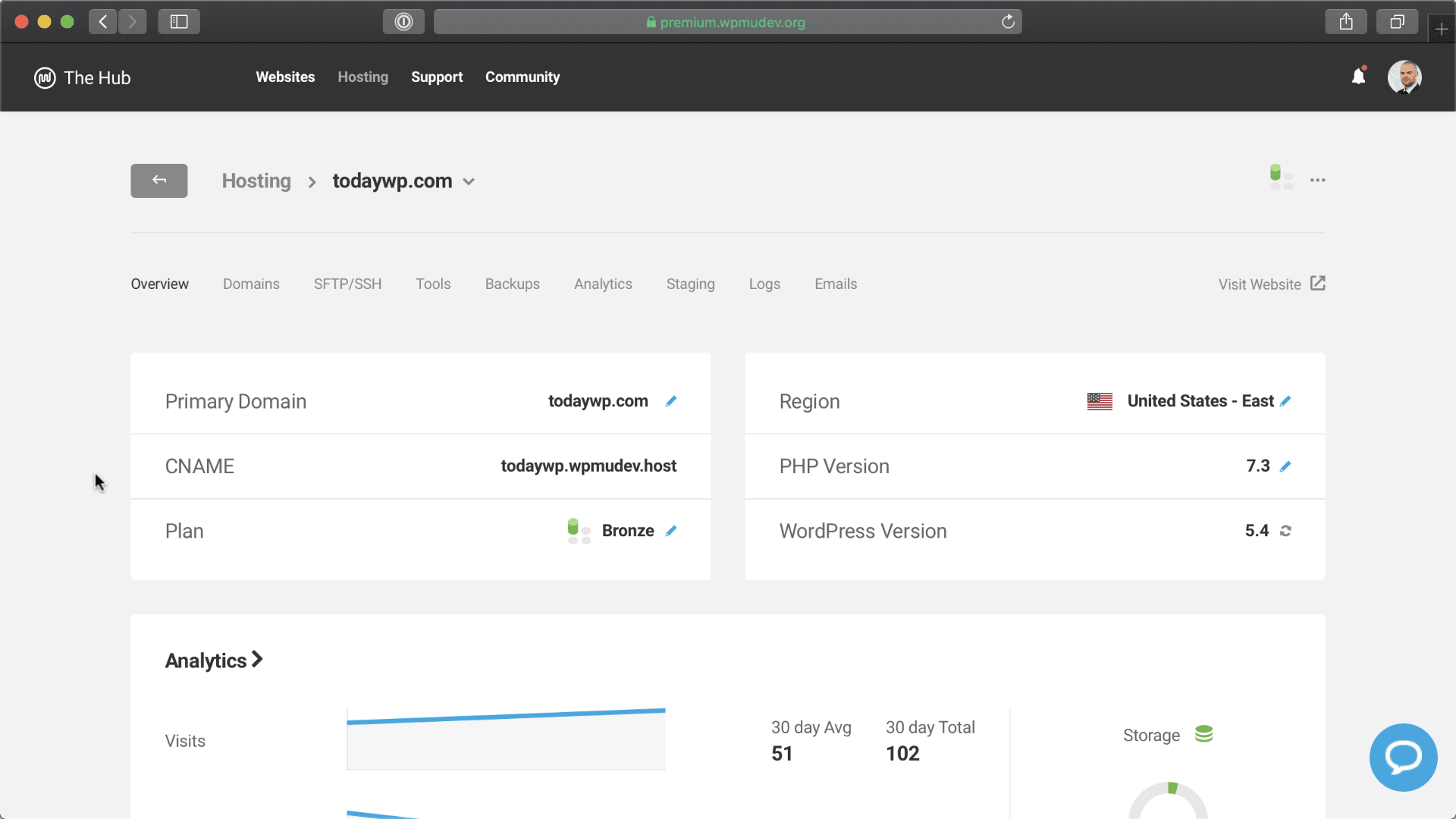Reload the page with the refresh icon
The width and height of the screenshot is (1456, 819).
point(1008,21)
